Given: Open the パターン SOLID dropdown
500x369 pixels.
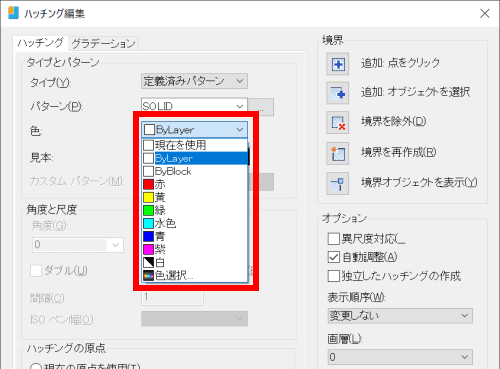Looking at the screenshot, I should 194,106.
